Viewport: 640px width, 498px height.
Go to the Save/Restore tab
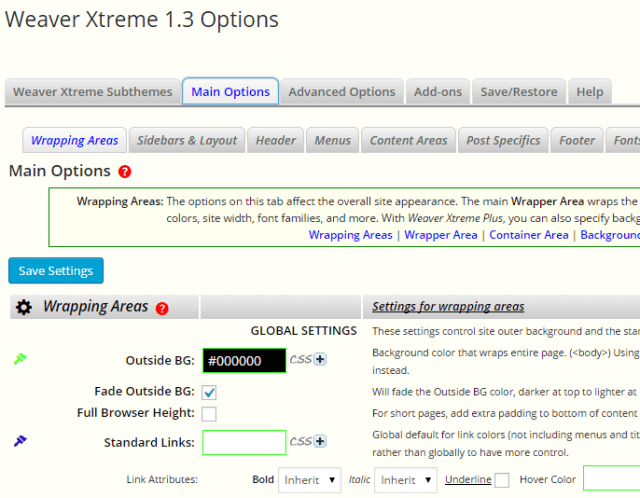(x=519, y=91)
